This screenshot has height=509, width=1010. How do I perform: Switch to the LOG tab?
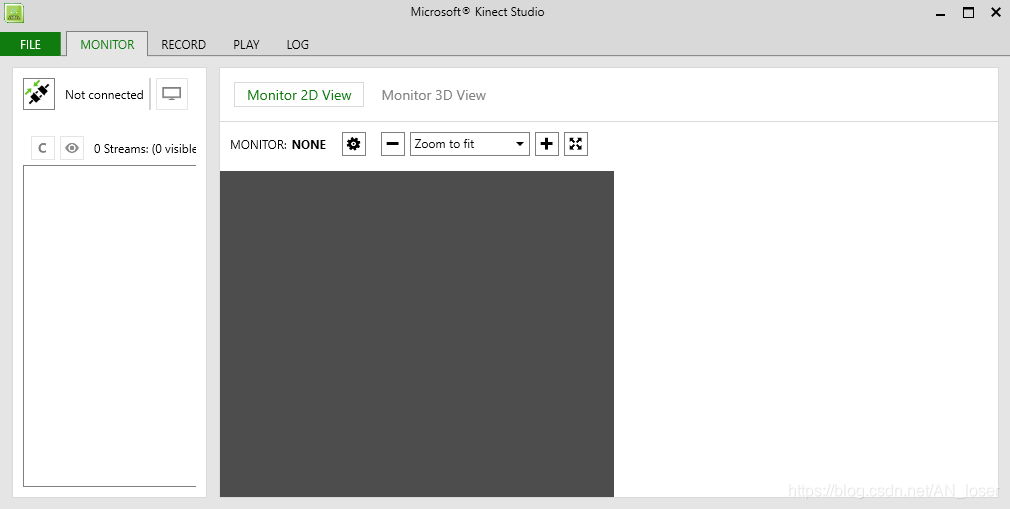[x=298, y=44]
